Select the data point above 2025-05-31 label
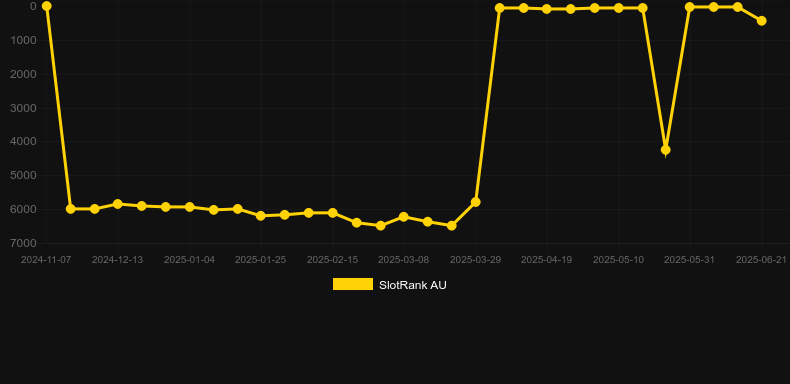790x384 pixels. tap(690, 7)
